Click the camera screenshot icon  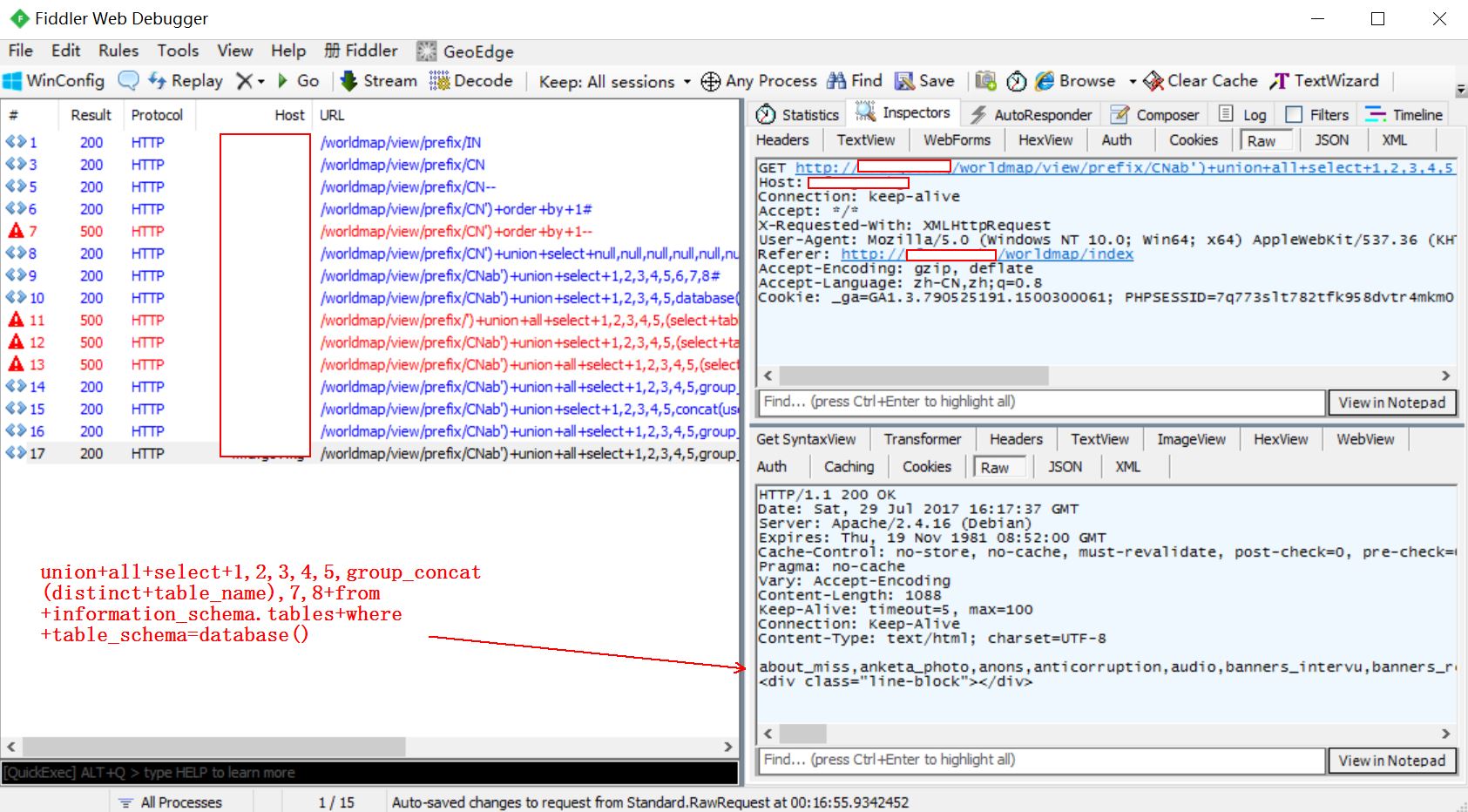click(x=985, y=81)
